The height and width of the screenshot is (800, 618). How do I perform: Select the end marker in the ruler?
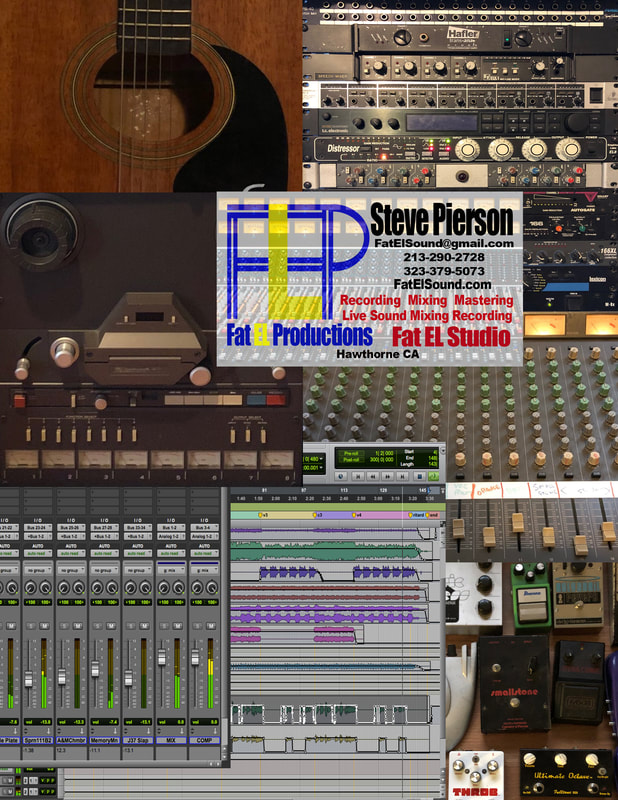tap(432, 515)
